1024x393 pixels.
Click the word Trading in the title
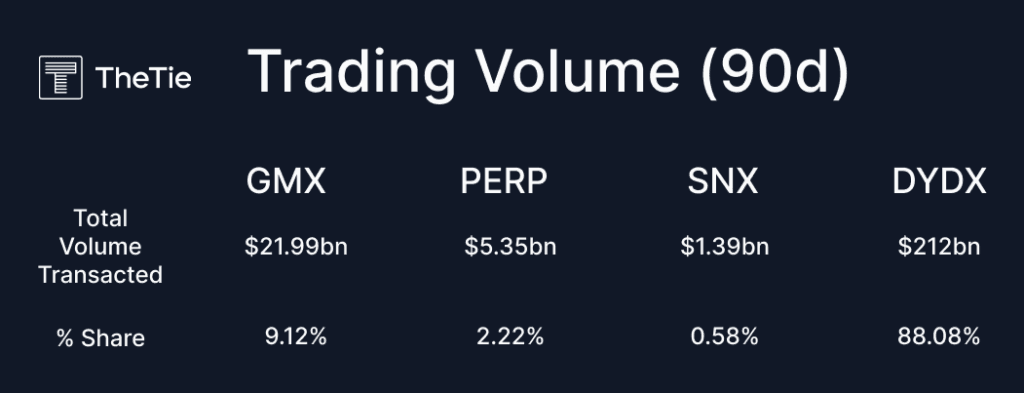point(351,73)
